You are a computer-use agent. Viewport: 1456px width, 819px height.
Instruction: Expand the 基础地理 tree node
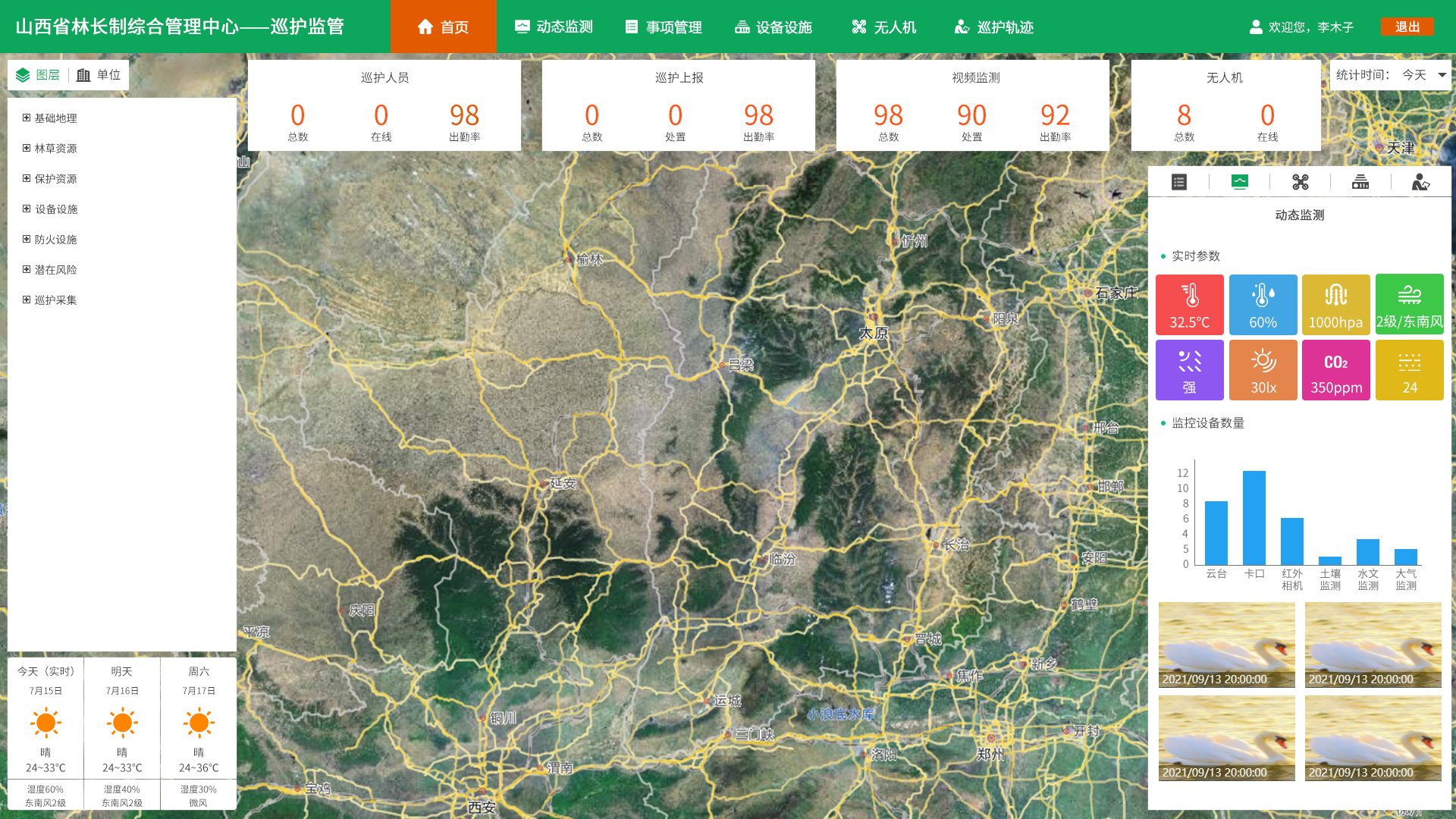[27, 118]
